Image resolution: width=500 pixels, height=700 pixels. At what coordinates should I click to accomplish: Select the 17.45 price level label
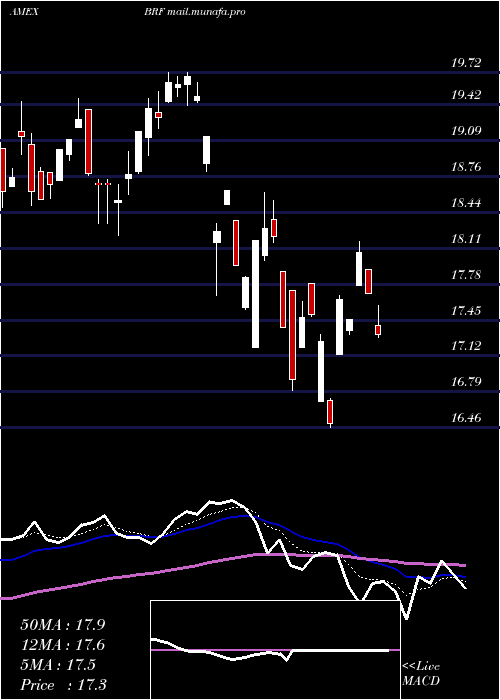point(466,311)
